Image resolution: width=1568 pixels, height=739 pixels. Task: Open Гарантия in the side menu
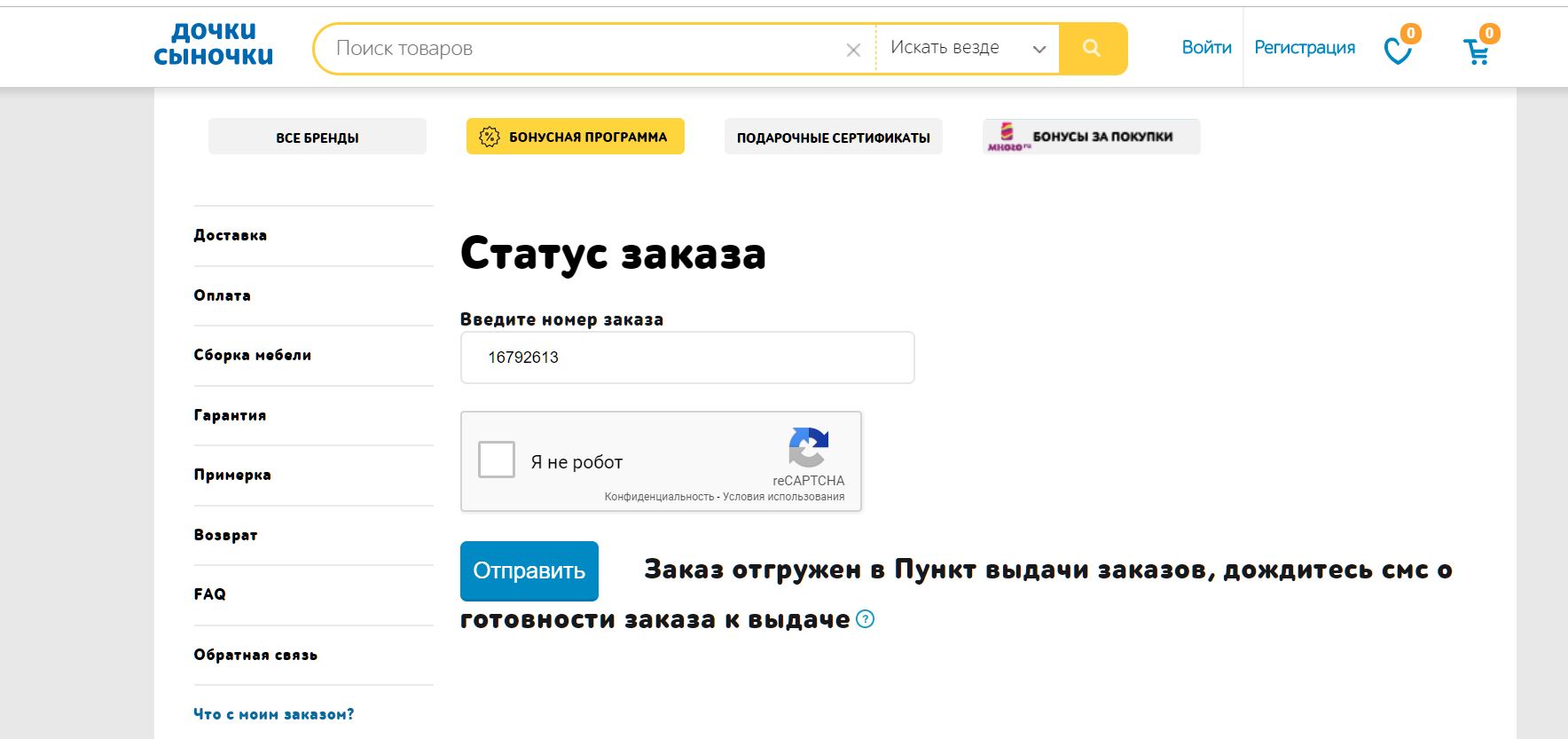point(230,415)
